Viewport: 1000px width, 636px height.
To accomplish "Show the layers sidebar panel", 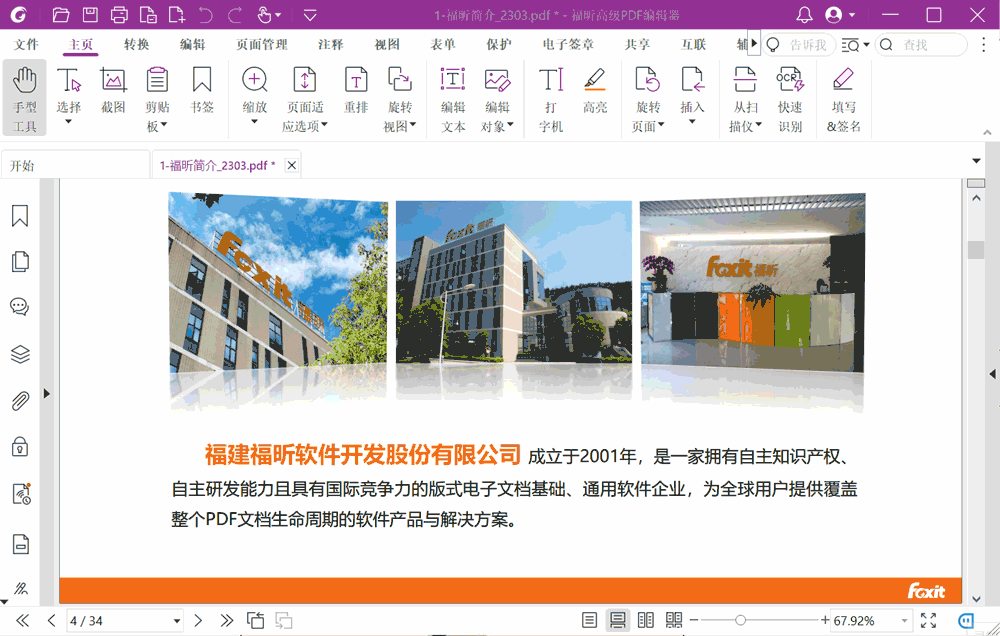I will (20, 354).
